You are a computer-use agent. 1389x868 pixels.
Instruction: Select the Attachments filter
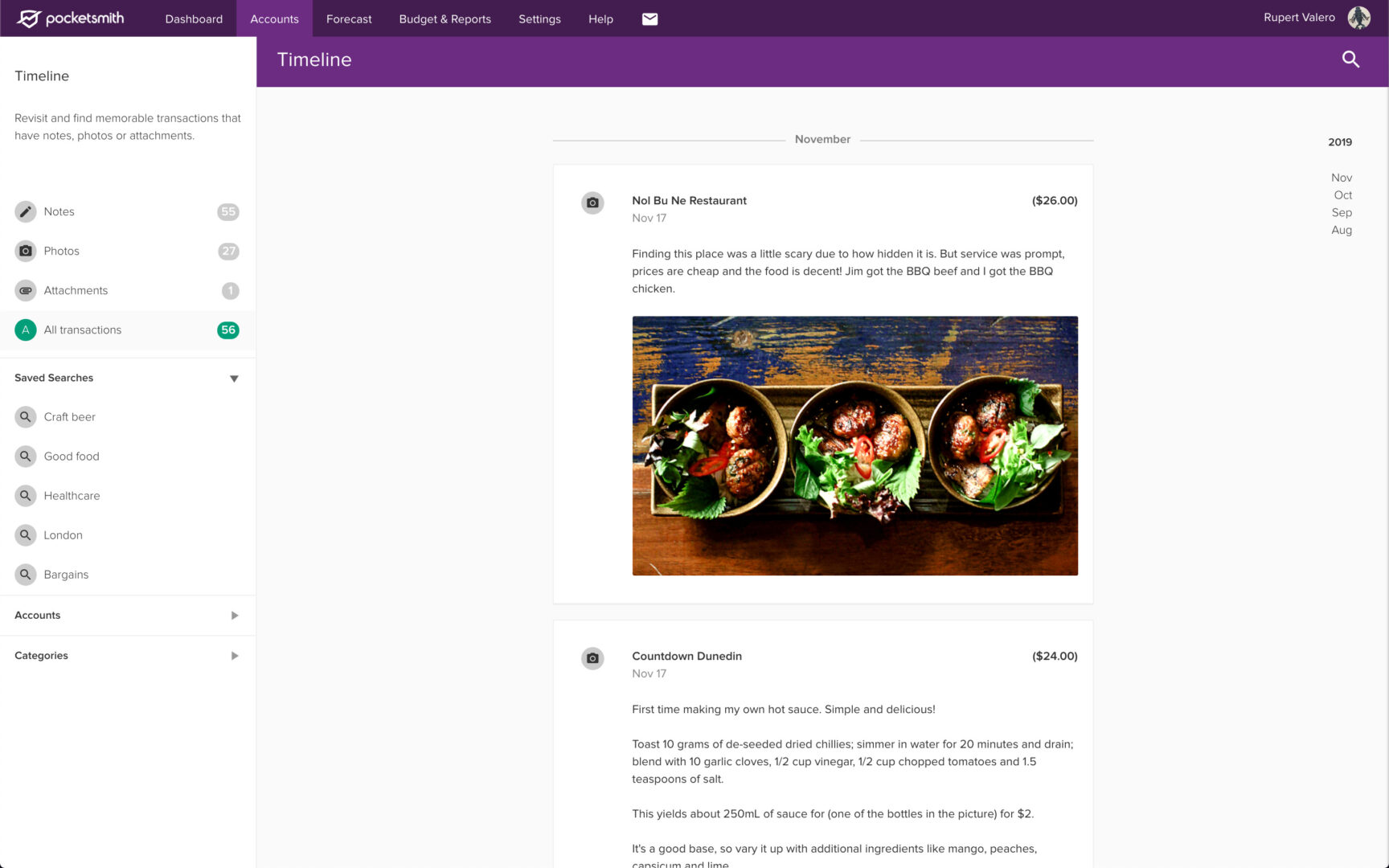tap(128, 290)
